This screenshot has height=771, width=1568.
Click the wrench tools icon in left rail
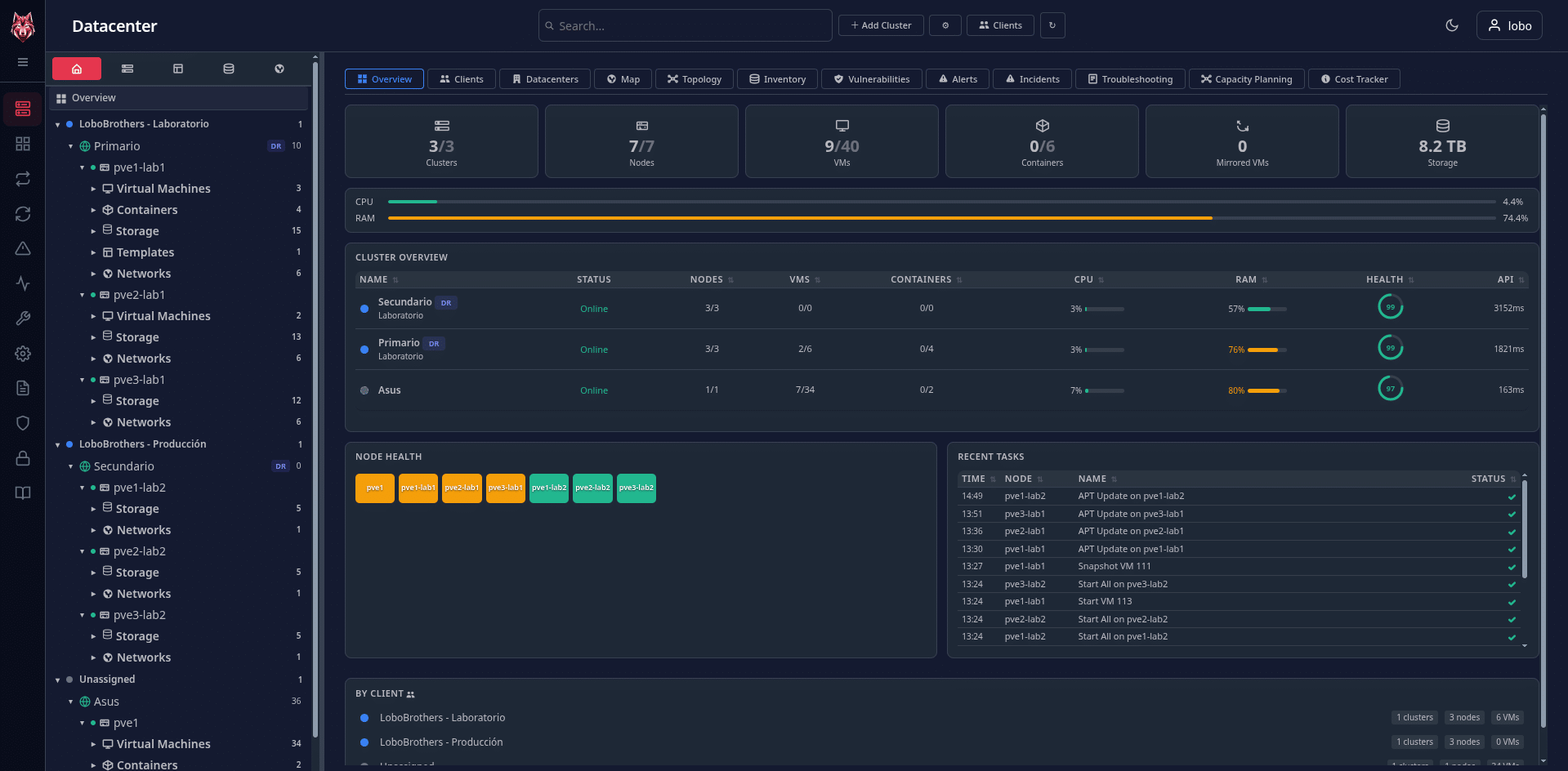(23, 319)
